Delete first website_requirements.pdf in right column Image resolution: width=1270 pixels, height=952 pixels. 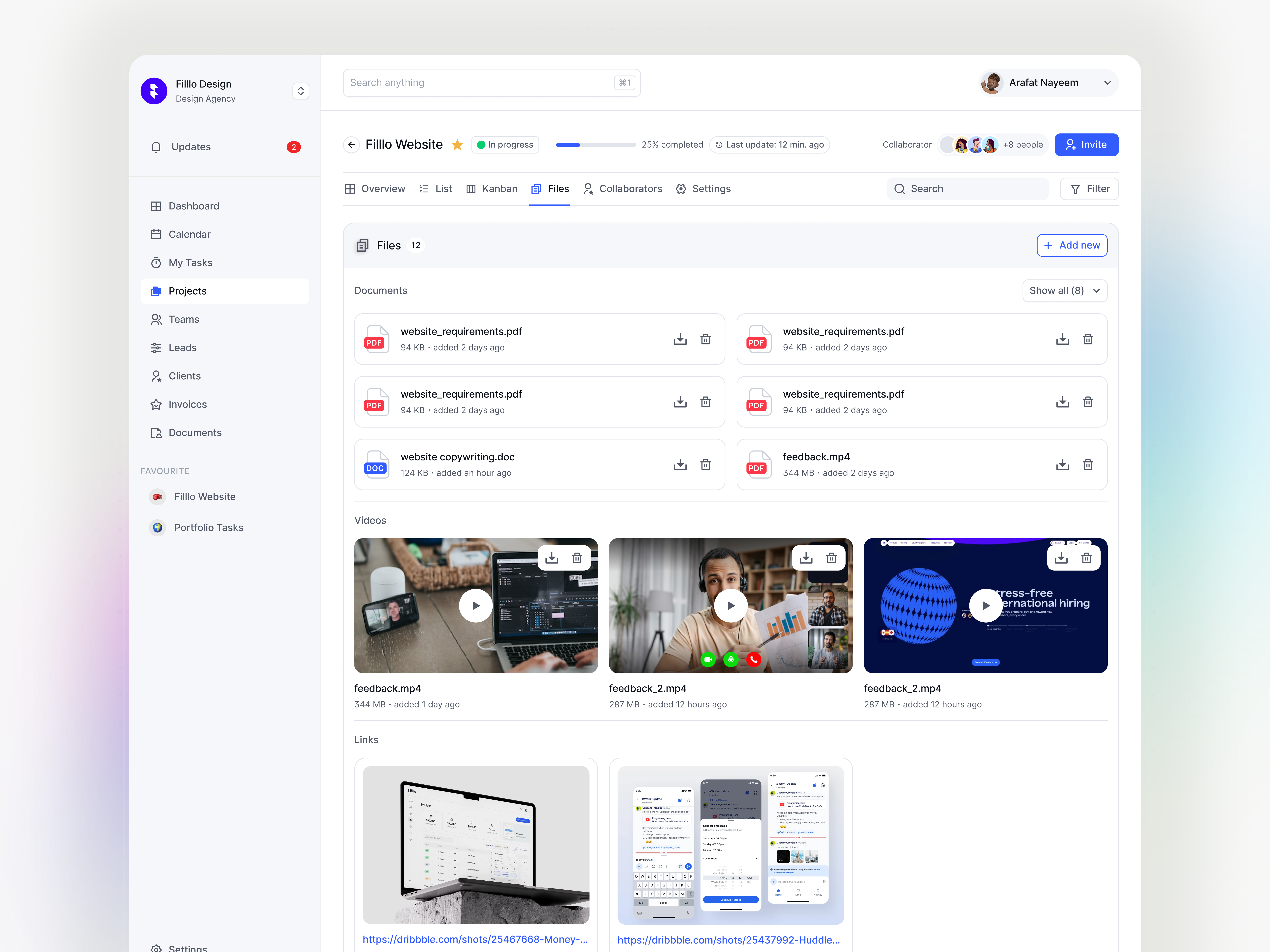pos(1088,339)
